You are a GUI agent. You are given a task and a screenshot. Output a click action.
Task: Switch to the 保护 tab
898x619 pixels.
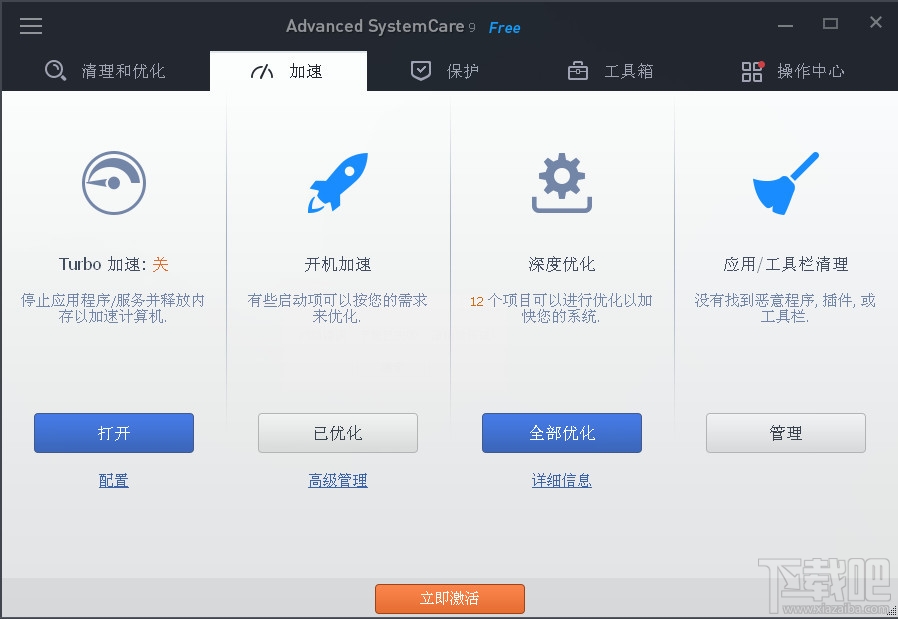(444, 70)
